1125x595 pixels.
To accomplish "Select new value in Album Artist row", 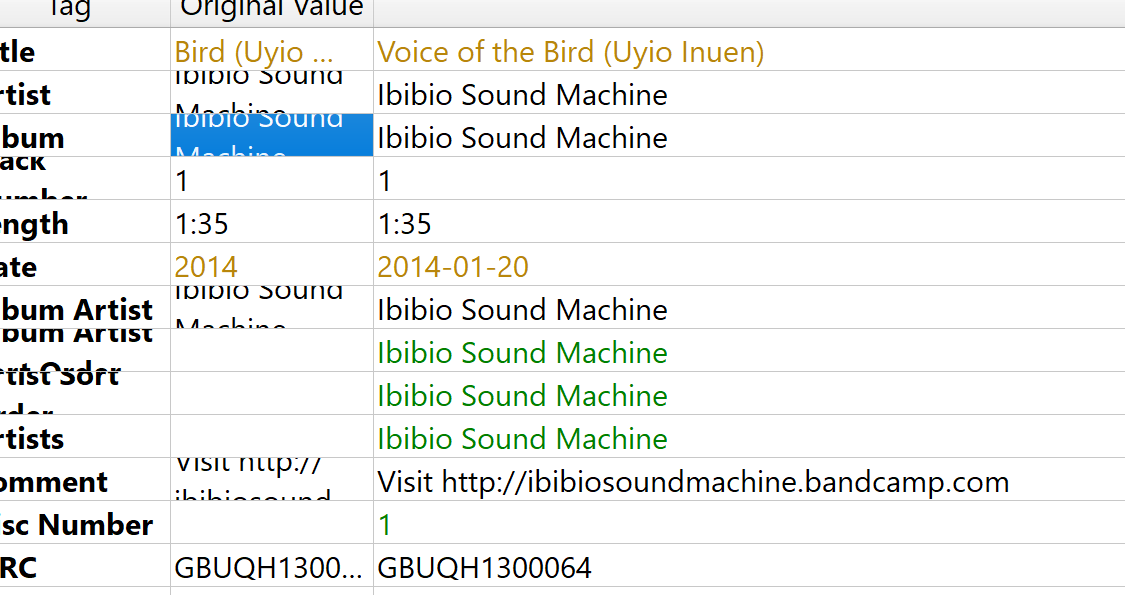I will [522, 310].
